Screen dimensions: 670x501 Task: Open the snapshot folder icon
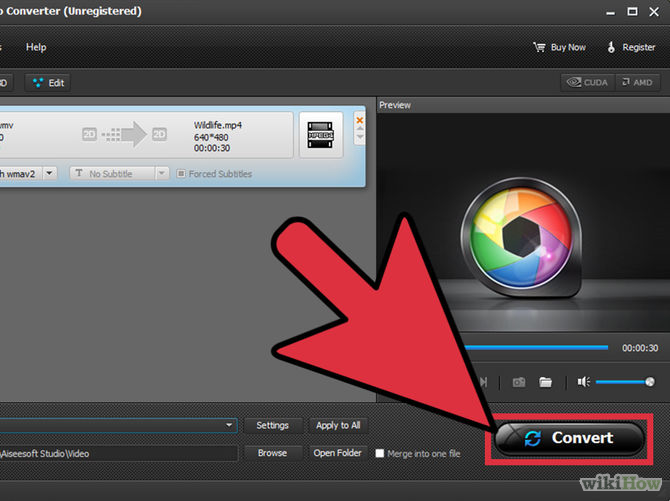[x=546, y=382]
